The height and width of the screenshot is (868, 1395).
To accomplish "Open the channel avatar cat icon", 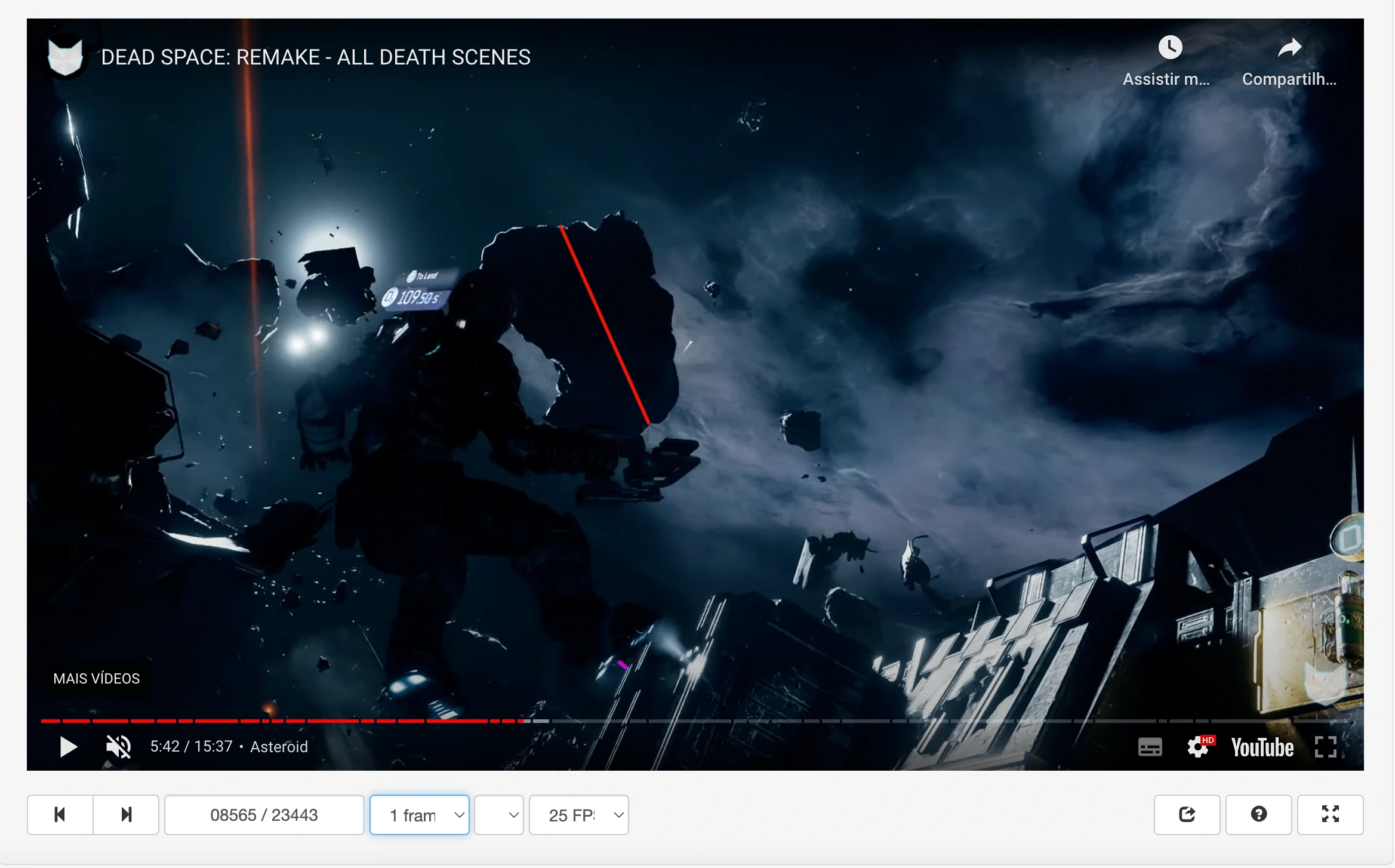I will [65, 57].
